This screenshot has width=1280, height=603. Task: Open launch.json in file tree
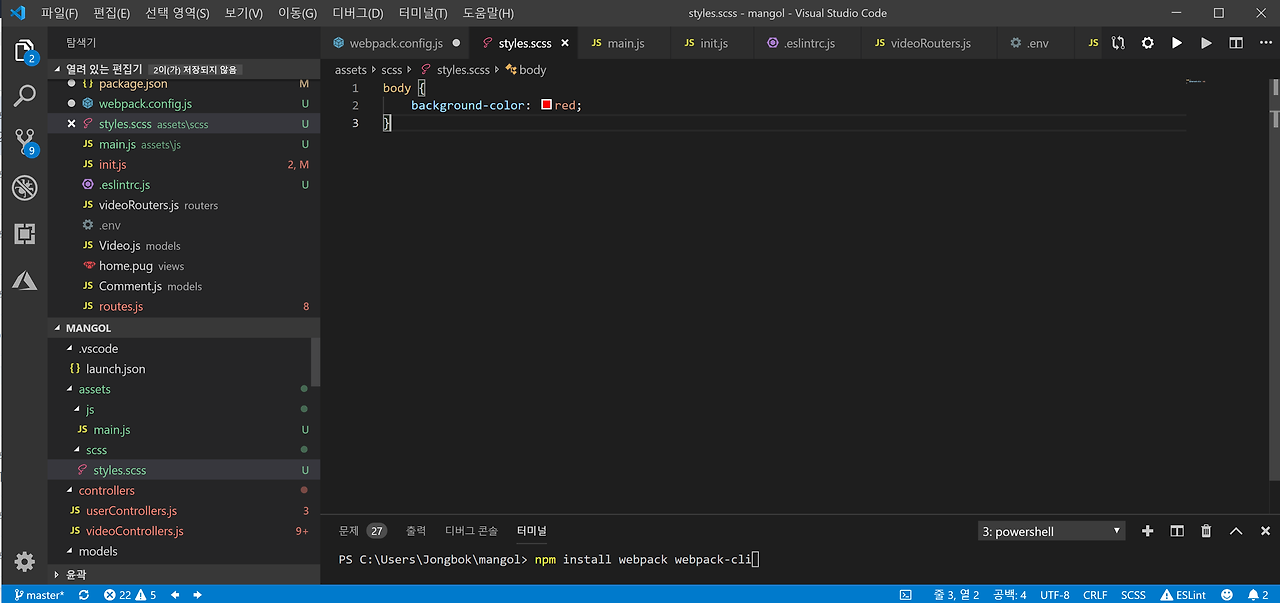[x=115, y=369]
